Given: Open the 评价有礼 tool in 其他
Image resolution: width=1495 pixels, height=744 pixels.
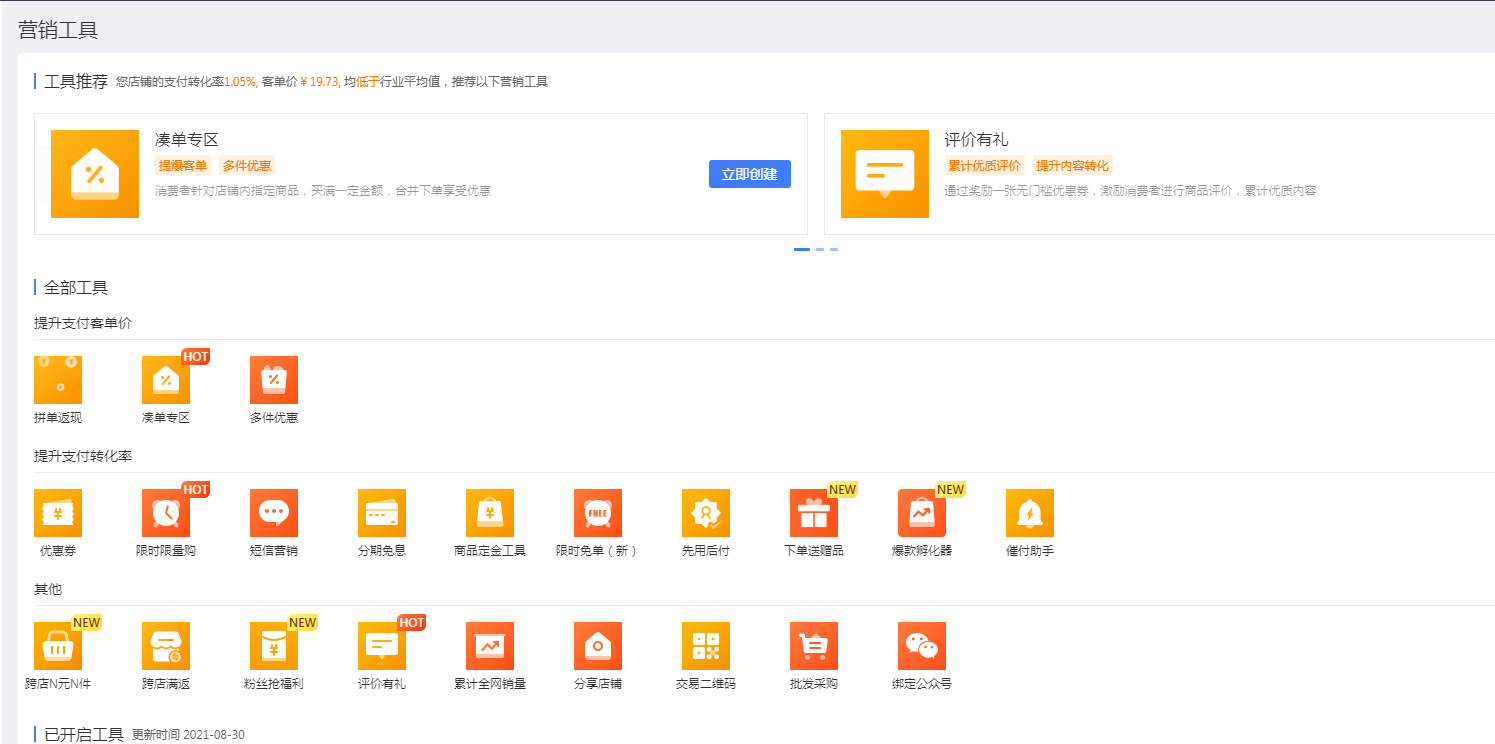Looking at the screenshot, I should [382, 646].
